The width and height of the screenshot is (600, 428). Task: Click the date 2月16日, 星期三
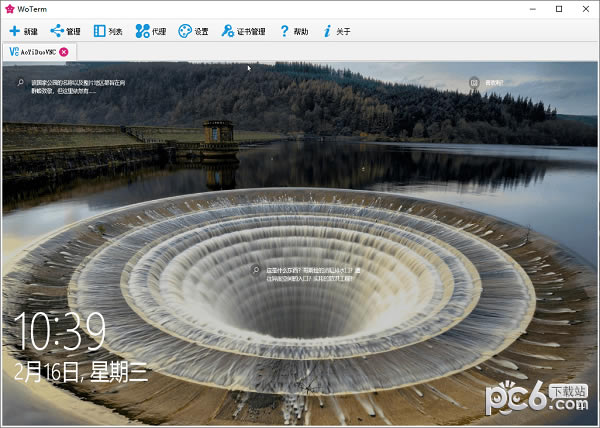[82, 372]
